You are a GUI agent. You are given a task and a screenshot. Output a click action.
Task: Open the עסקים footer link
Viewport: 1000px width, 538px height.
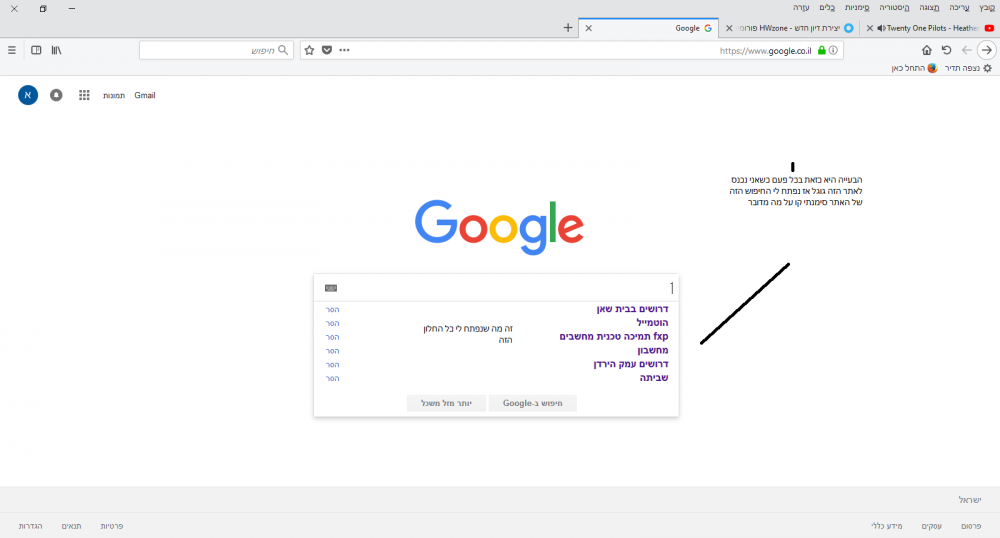point(931,526)
